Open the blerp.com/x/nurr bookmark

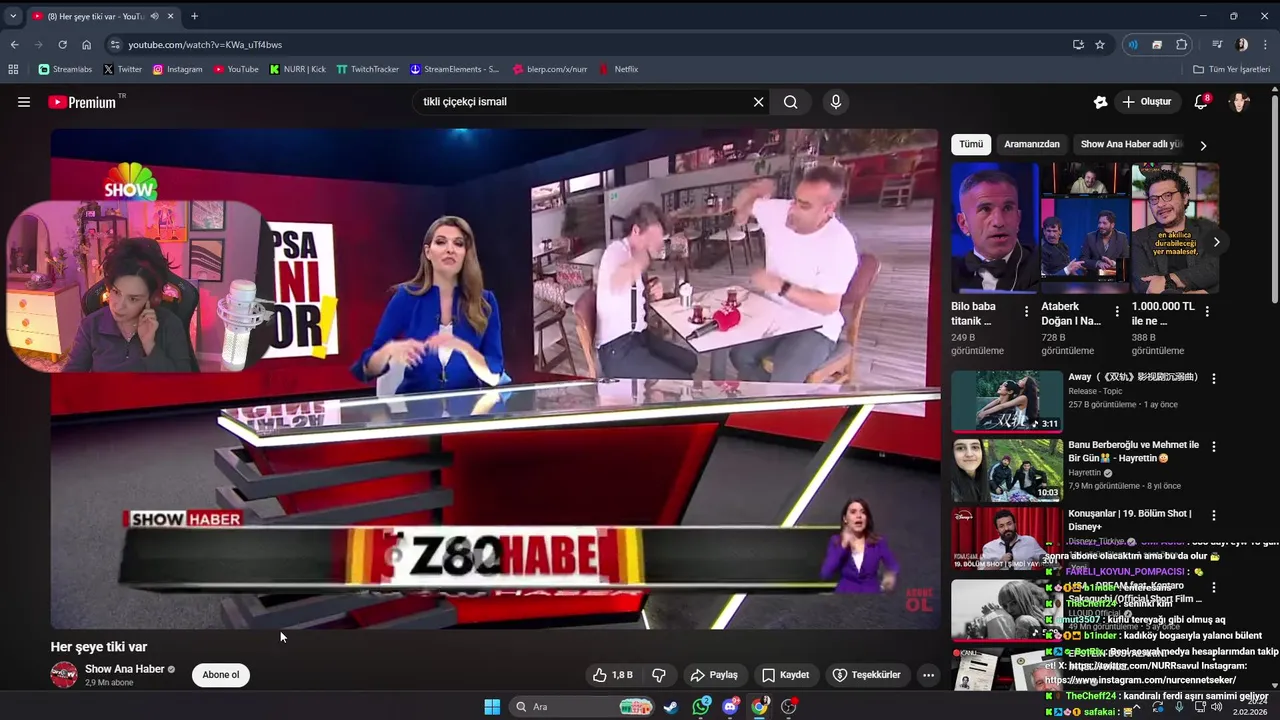[x=550, y=69]
